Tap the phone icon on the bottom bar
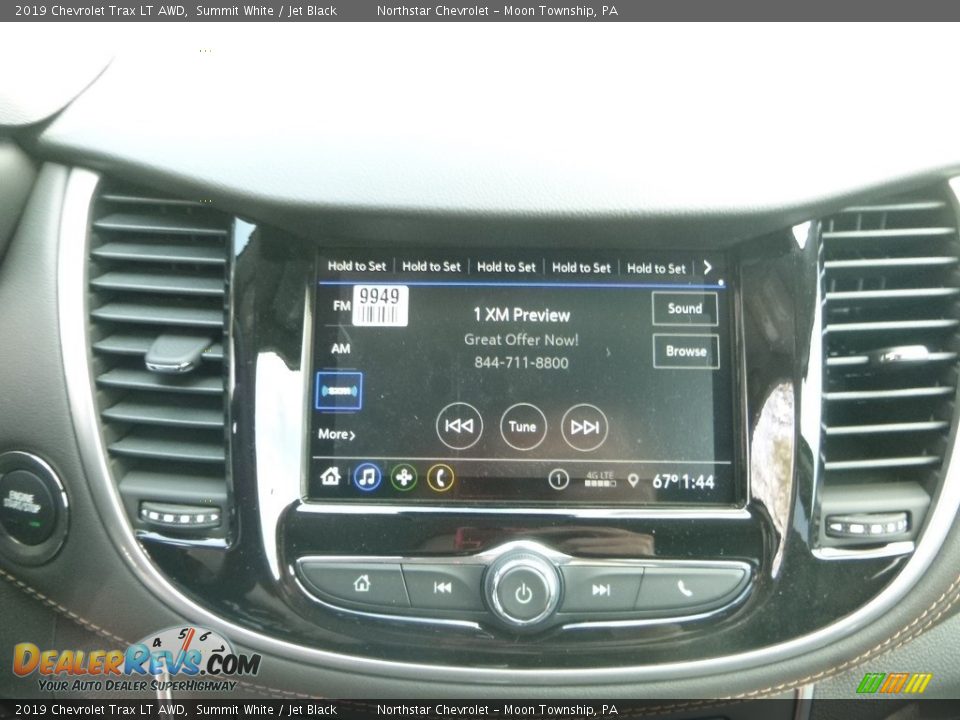This screenshot has height=720, width=960. [x=440, y=479]
